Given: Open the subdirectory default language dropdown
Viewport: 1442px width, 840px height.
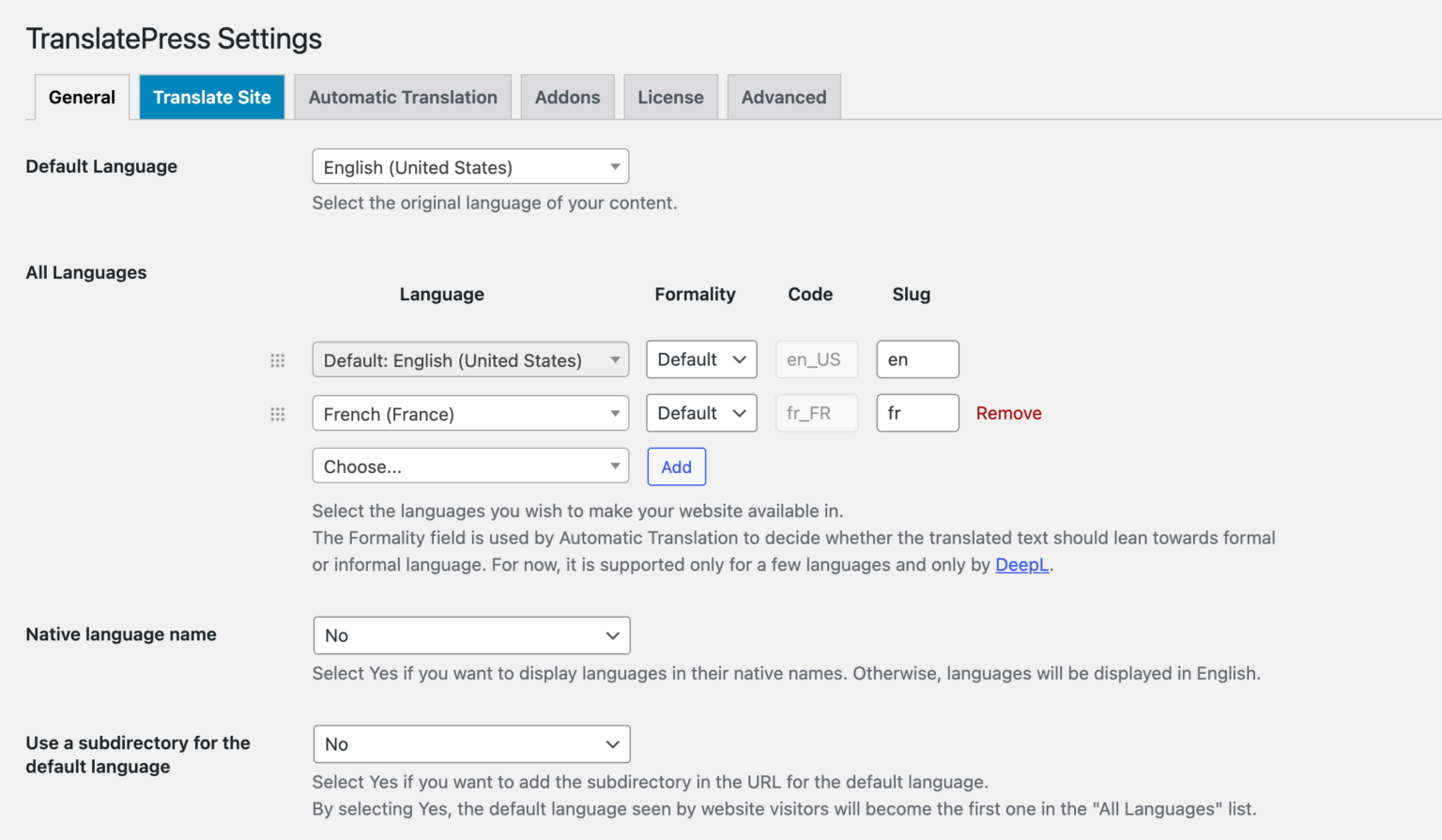Looking at the screenshot, I should tap(469, 743).
